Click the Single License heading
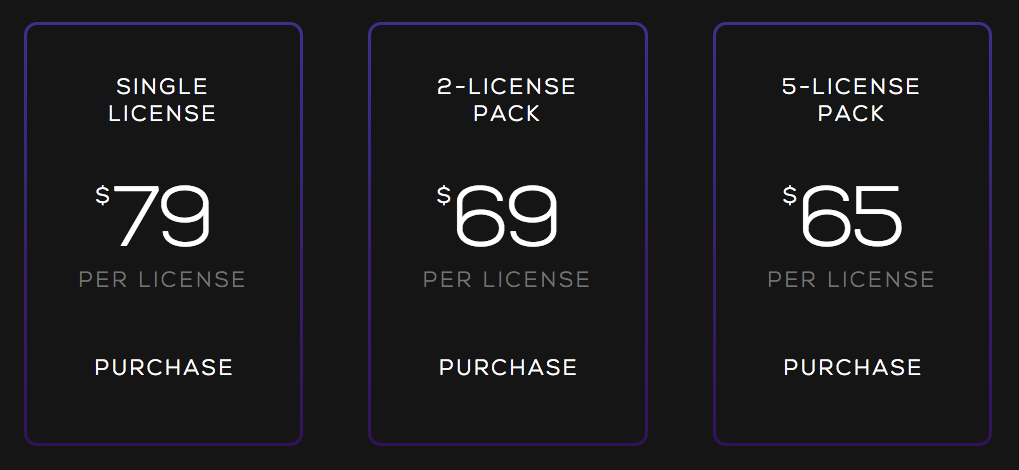 162,100
